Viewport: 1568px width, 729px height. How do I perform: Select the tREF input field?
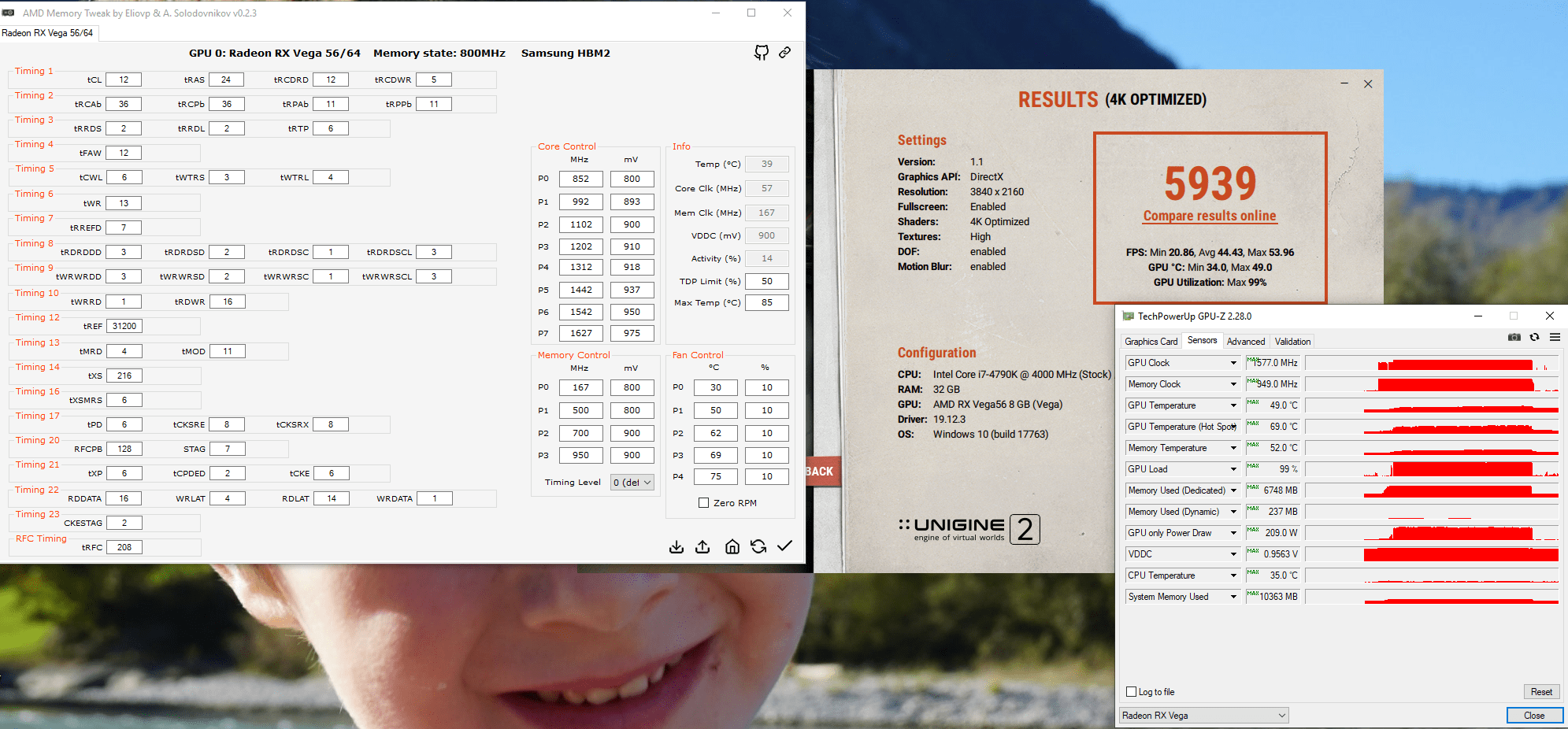pyautogui.click(x=124, y=326)
